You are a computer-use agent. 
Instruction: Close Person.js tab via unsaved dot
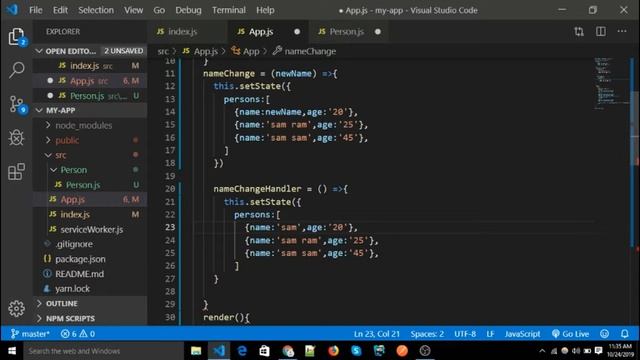tap(378, 31)
